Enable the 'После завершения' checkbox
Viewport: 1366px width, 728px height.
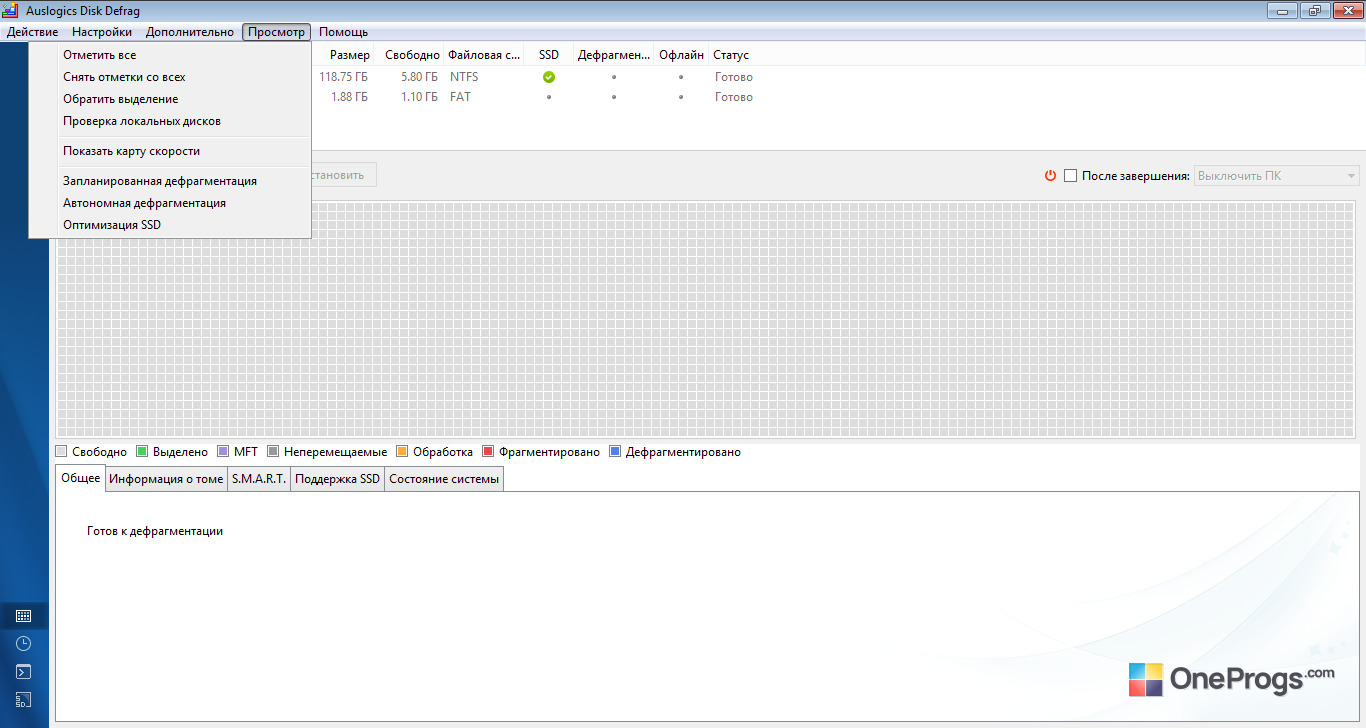[x=1070, y=176]
